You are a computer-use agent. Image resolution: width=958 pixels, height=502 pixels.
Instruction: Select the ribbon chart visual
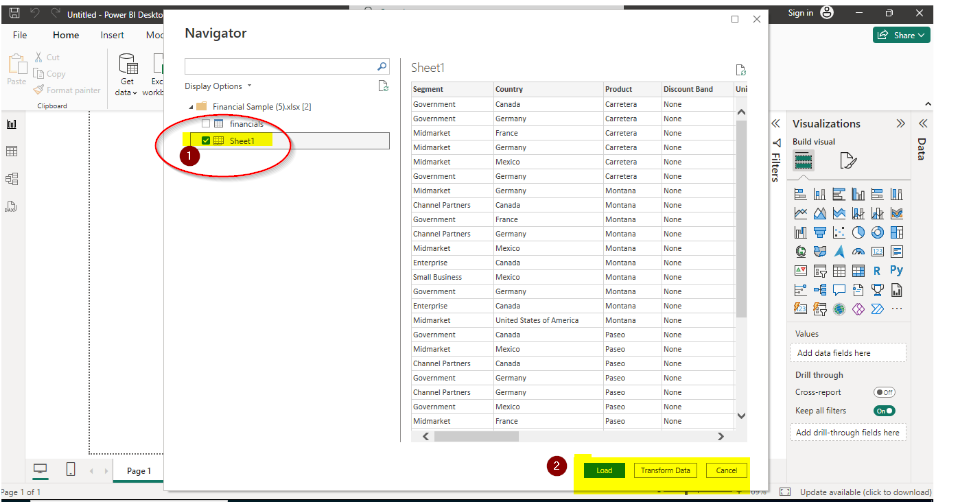click(896, 214)
